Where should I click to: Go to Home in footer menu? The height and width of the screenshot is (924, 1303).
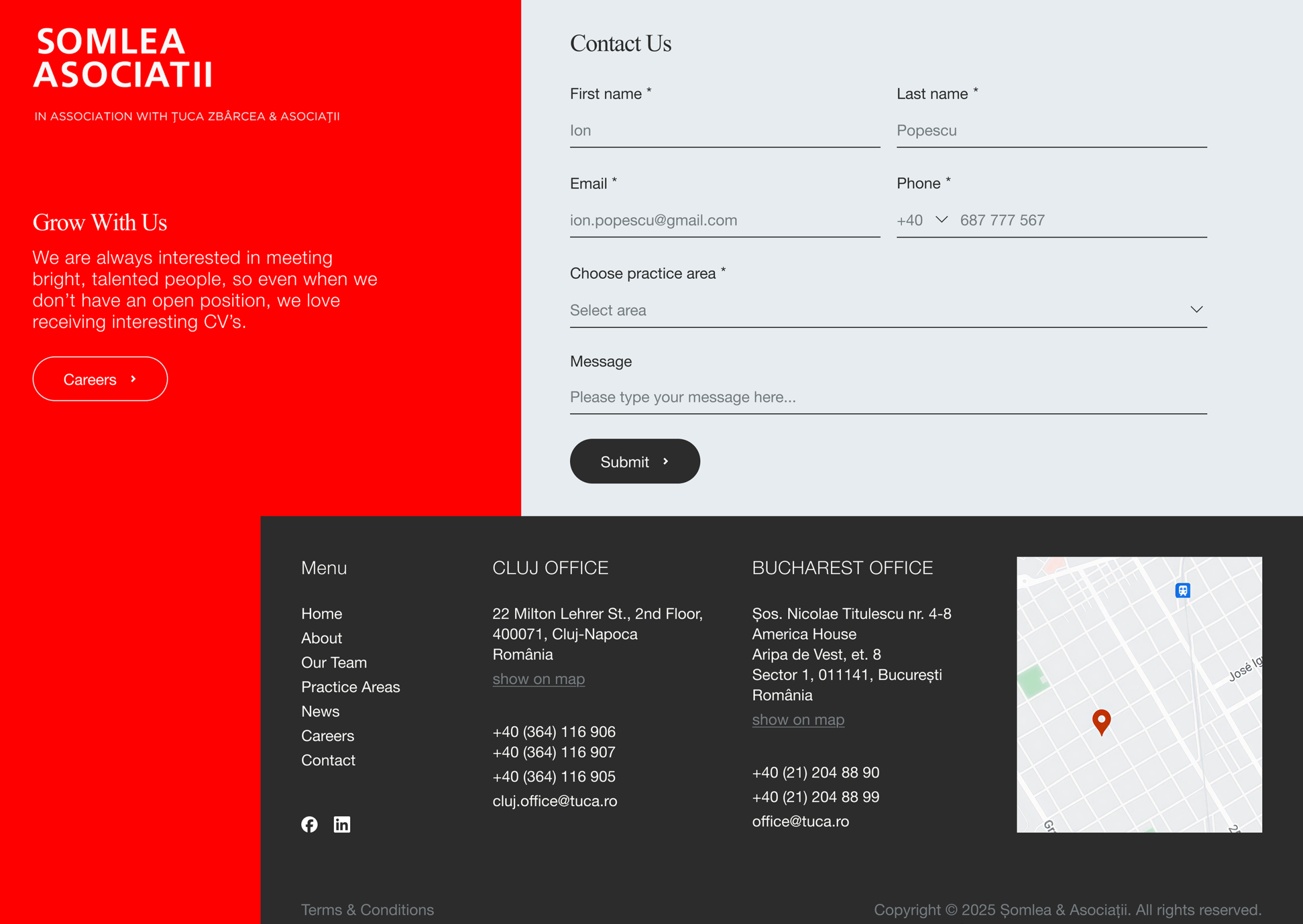point(322,613)
